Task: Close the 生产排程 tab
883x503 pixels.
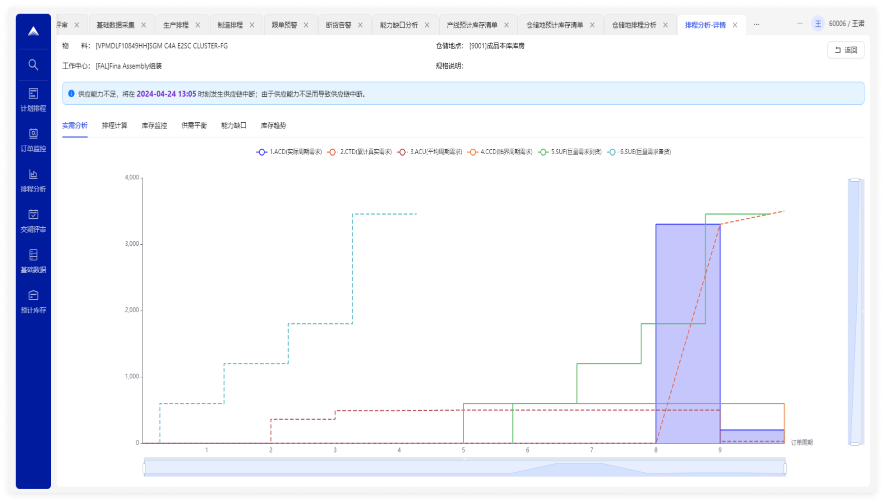Action: click(x=198, y=25)
